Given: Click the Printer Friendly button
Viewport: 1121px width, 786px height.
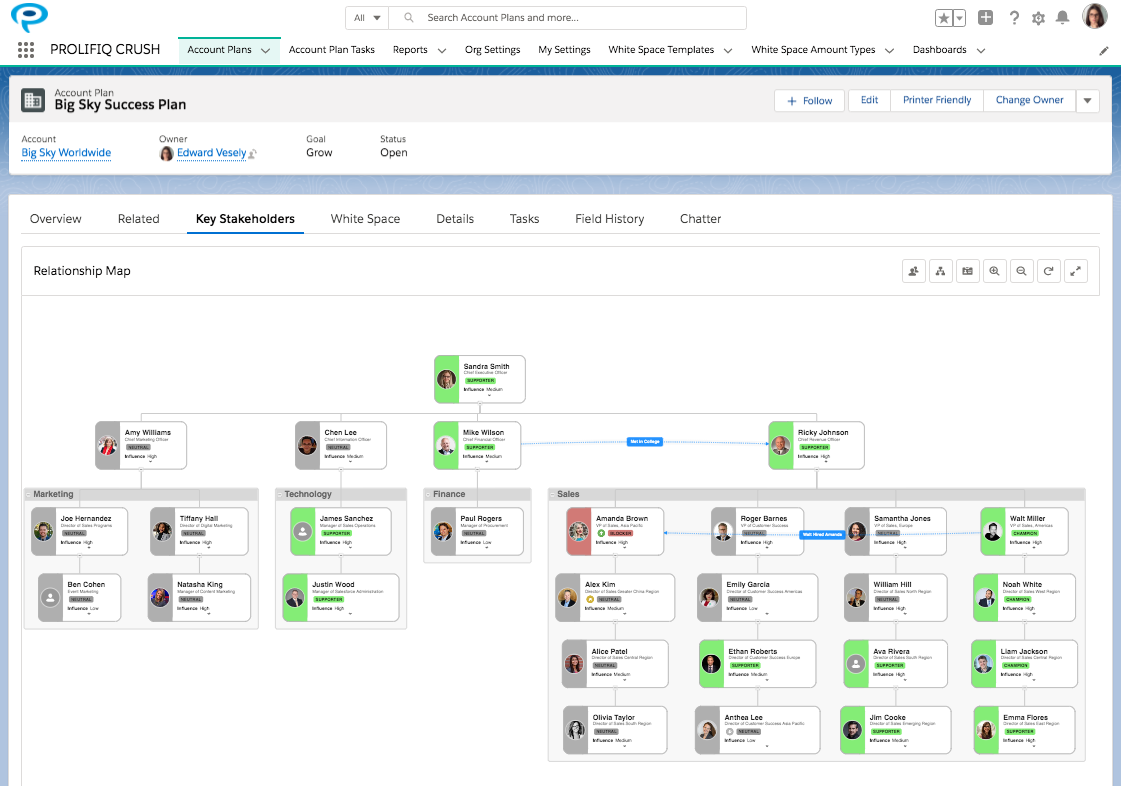Looking at the screenshot, I should click(936, 100).
